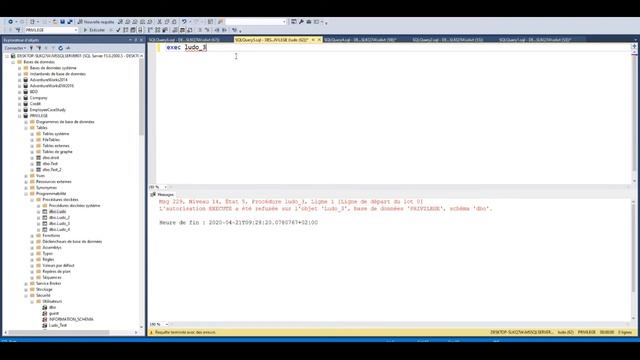
Task: Click the wrench Properties icon in toolbar
Action: click(301, 22)
